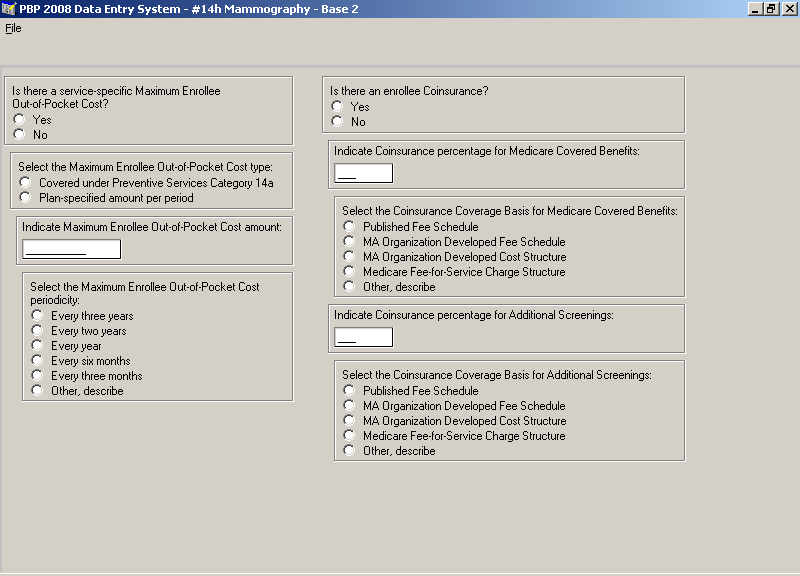The height and width of the screenshot is (576, 800).
Task: Select Every six months periodicity
Action: coord(37,361)
